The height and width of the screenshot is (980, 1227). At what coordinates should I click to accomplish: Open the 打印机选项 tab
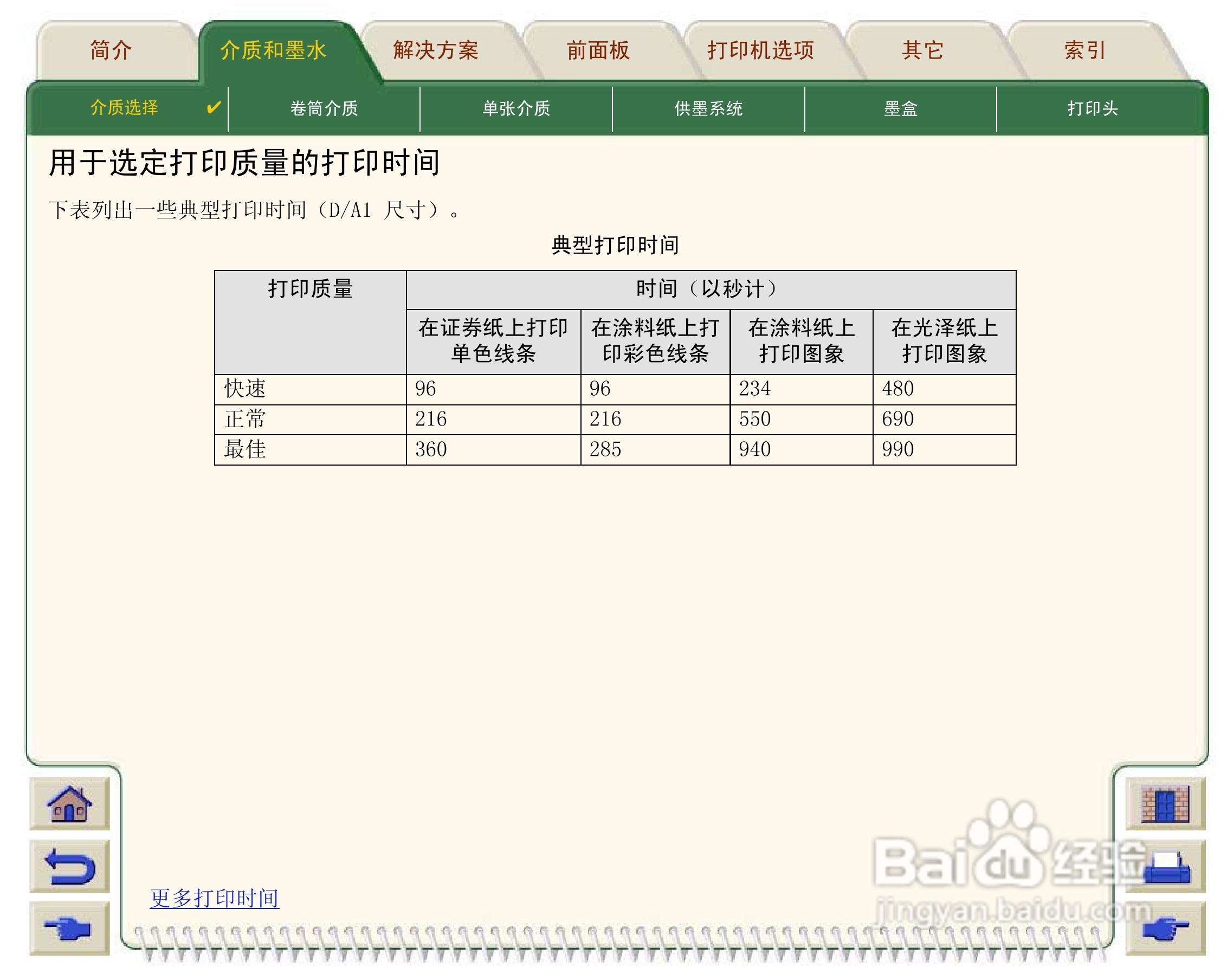coord(760,50)
